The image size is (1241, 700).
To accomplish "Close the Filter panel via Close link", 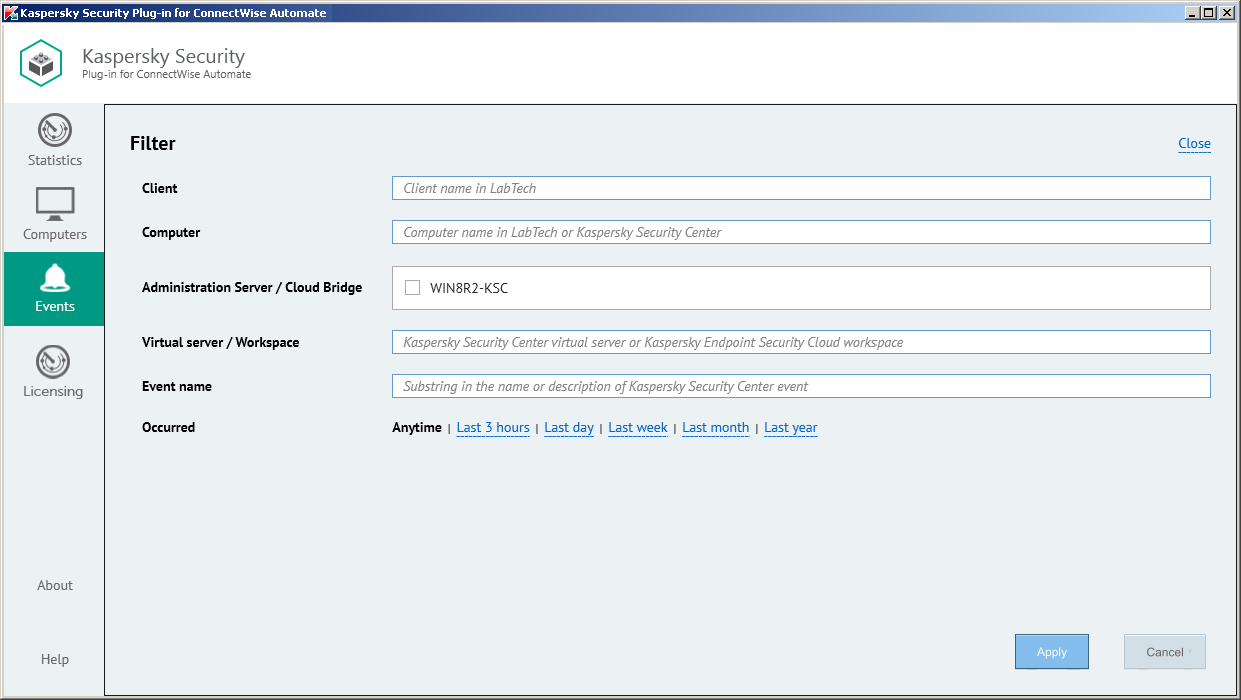I will click(x=1194, y=143).
